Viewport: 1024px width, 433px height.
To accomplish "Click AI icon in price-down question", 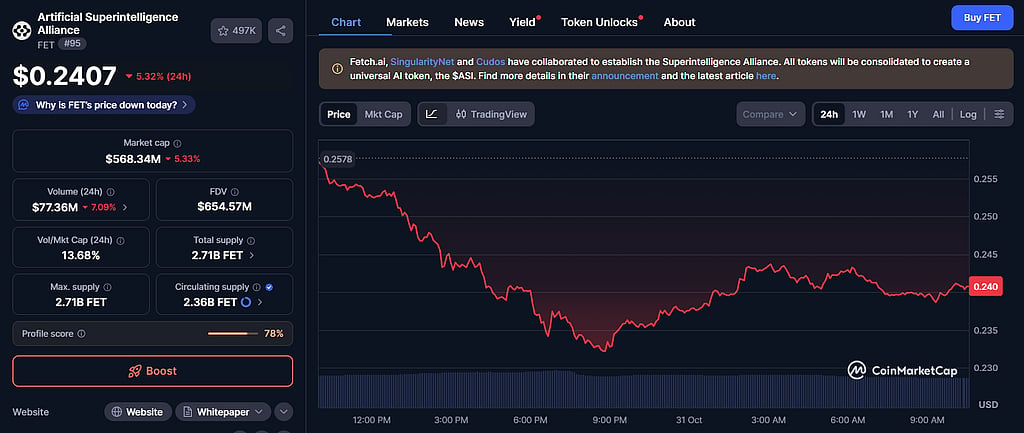I will point(24,104).
